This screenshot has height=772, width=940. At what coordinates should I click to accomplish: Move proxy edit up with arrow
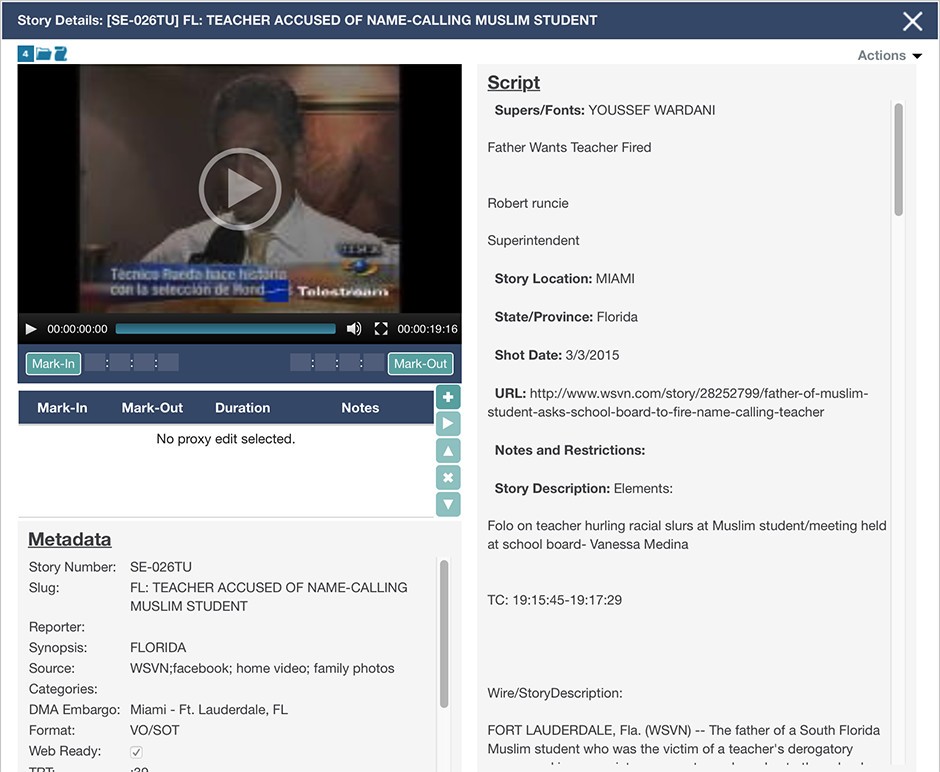448,451
